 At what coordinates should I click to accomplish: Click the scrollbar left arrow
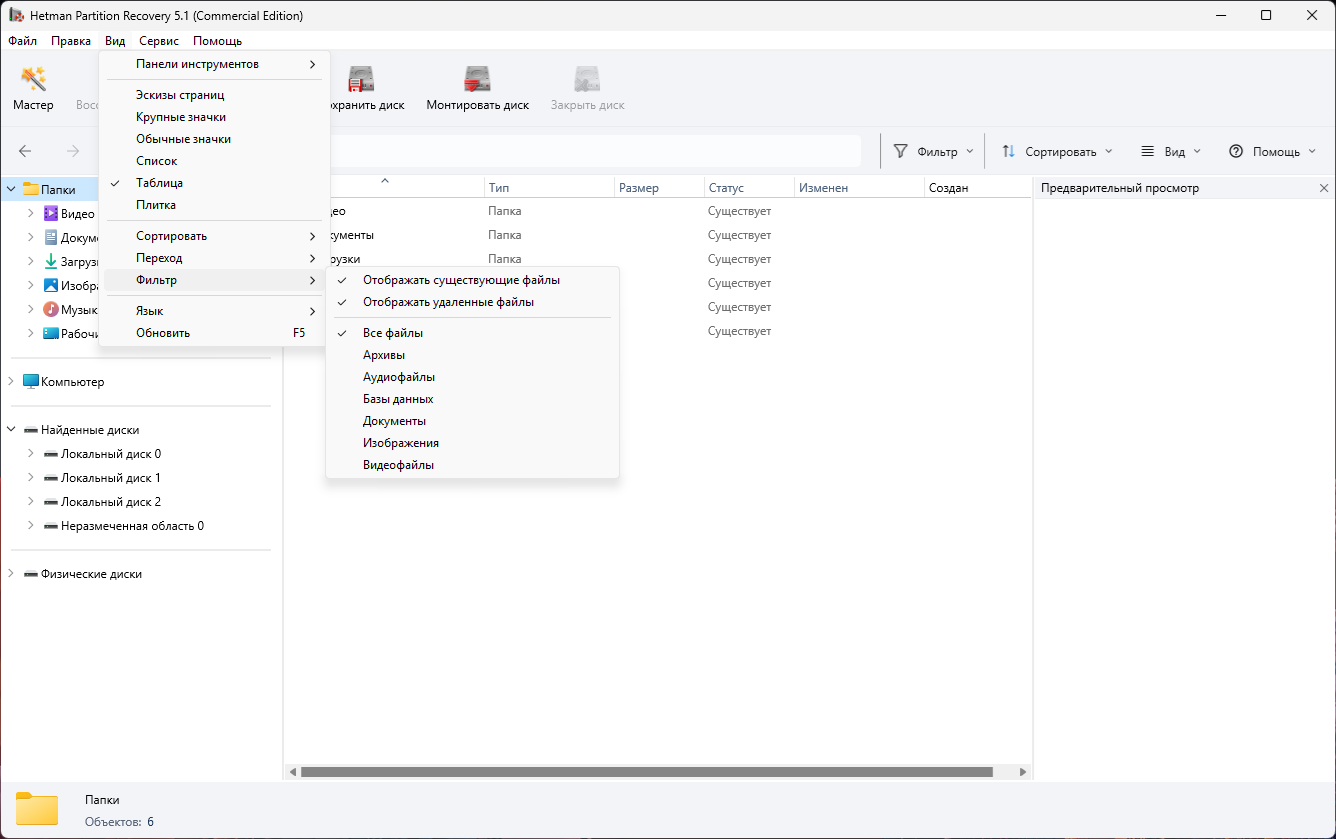tap(293, 772)
